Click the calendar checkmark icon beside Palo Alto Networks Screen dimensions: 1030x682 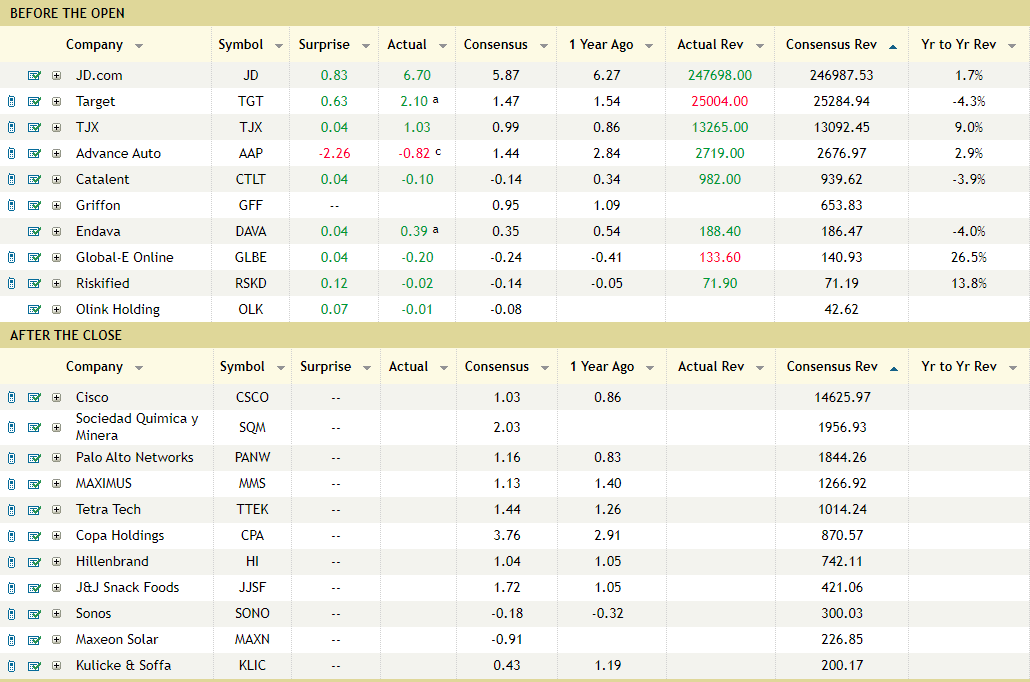click(34, 458)
